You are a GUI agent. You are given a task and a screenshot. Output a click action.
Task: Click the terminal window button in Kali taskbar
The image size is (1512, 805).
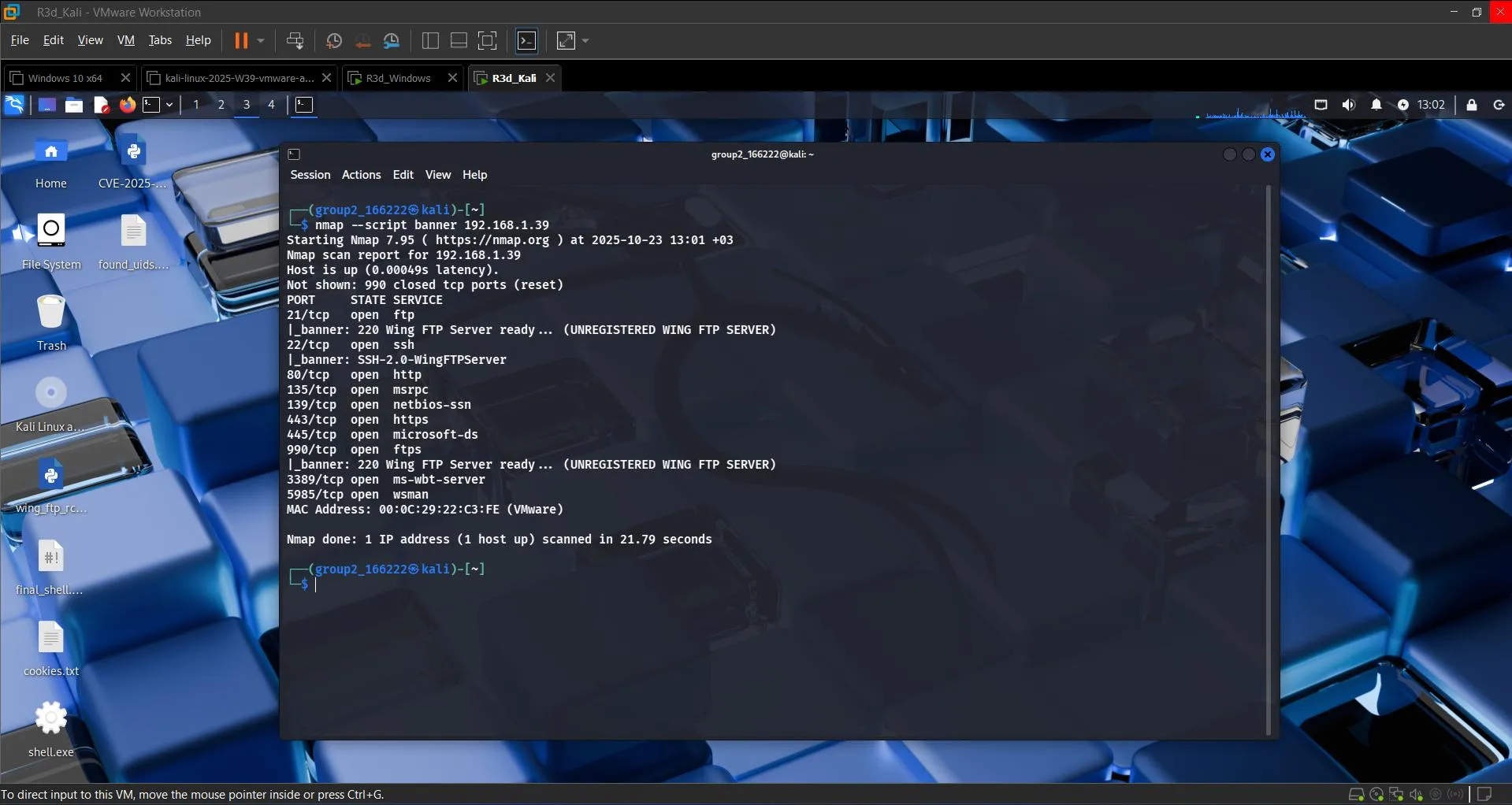coord(304,105)
